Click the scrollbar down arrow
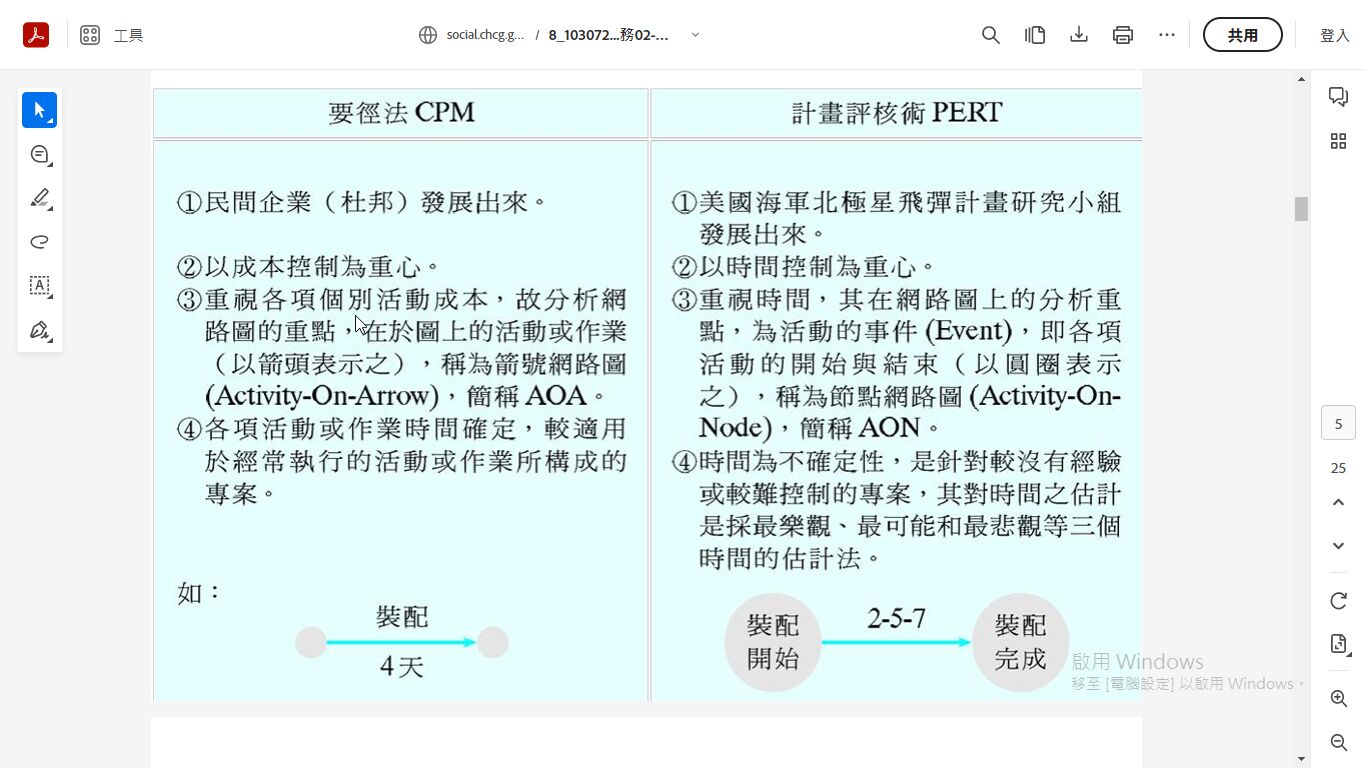Viewport: 1366px width, 768px height. click(x=1301, y=758)
